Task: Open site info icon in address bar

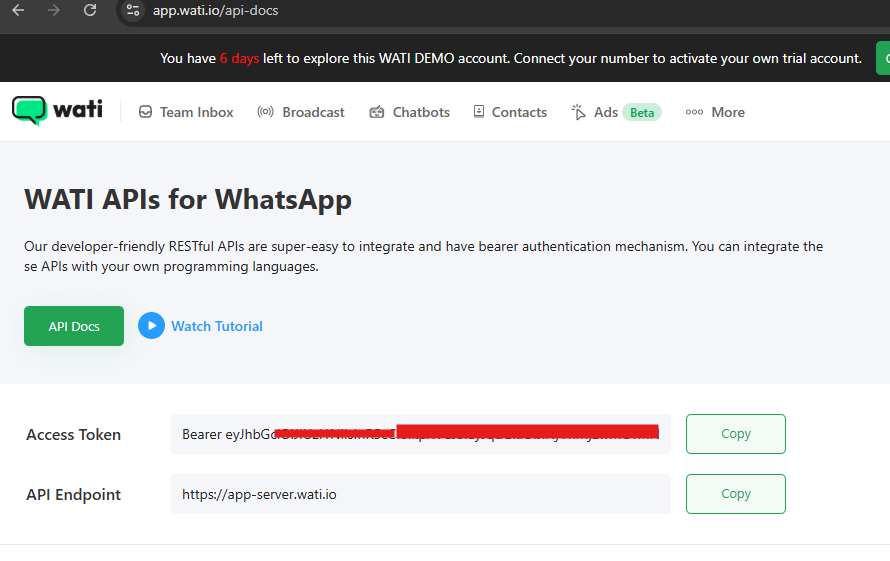Action: click(x=133, y=10)
